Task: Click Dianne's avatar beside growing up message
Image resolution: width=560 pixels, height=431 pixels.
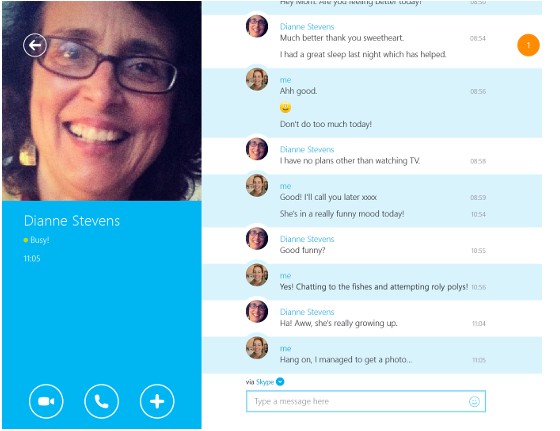Action: (x=257, y=311)
